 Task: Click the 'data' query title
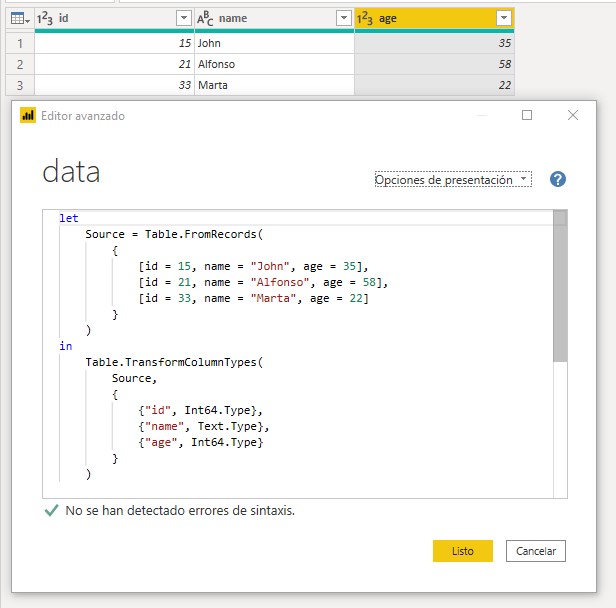[x=71, y=172]
